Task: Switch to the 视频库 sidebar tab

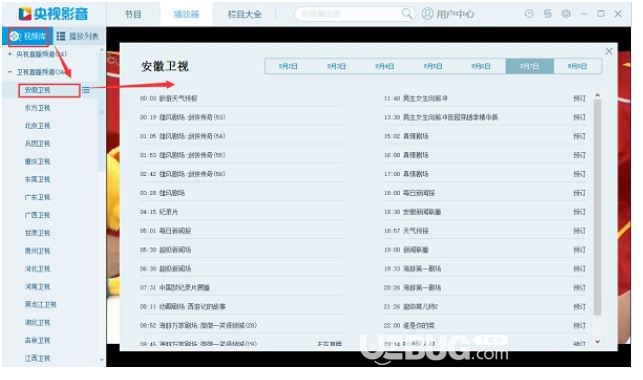Action: point(28,36)
